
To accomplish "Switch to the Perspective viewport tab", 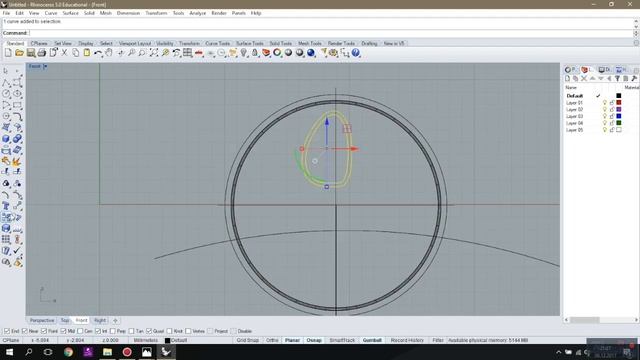I will click(x=42, y=320).
